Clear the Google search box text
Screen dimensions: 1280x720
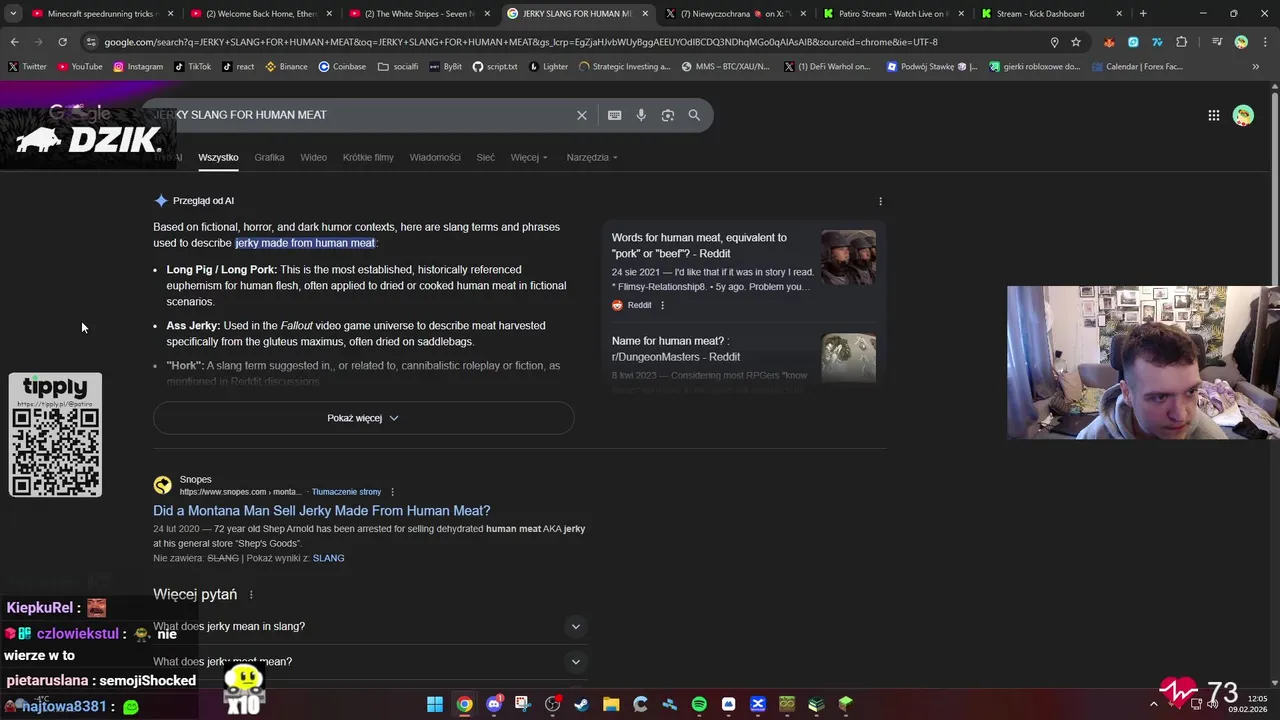(x=581, y=115)
